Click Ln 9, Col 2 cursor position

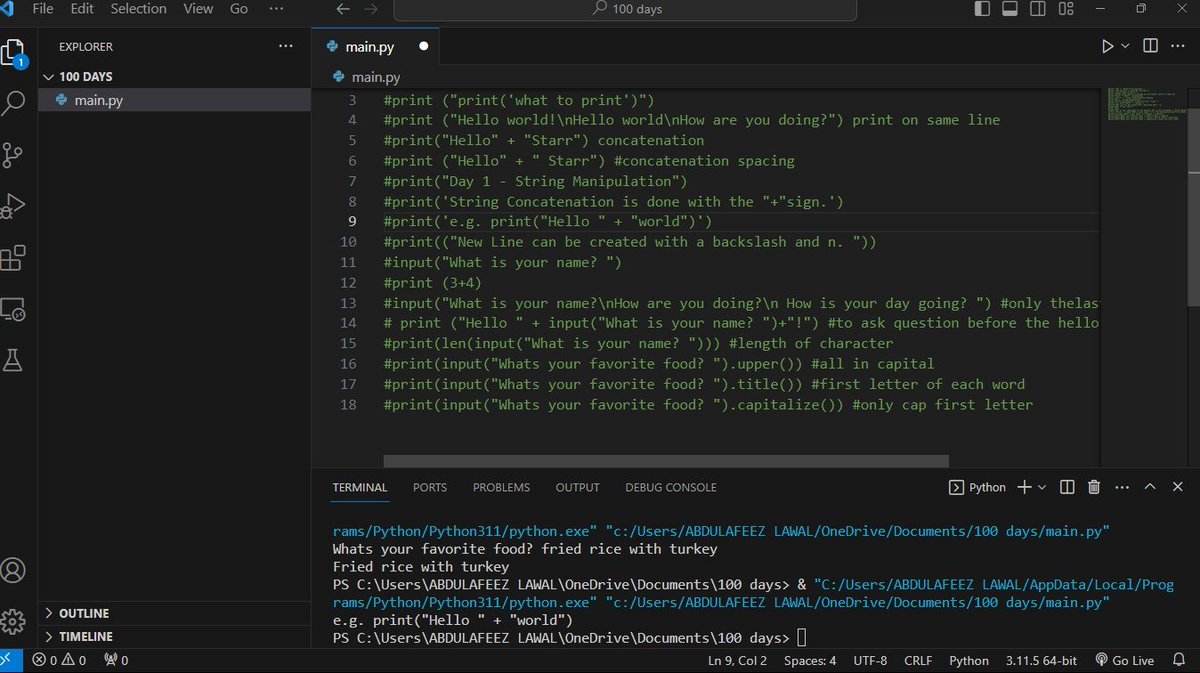click(738, 660)
